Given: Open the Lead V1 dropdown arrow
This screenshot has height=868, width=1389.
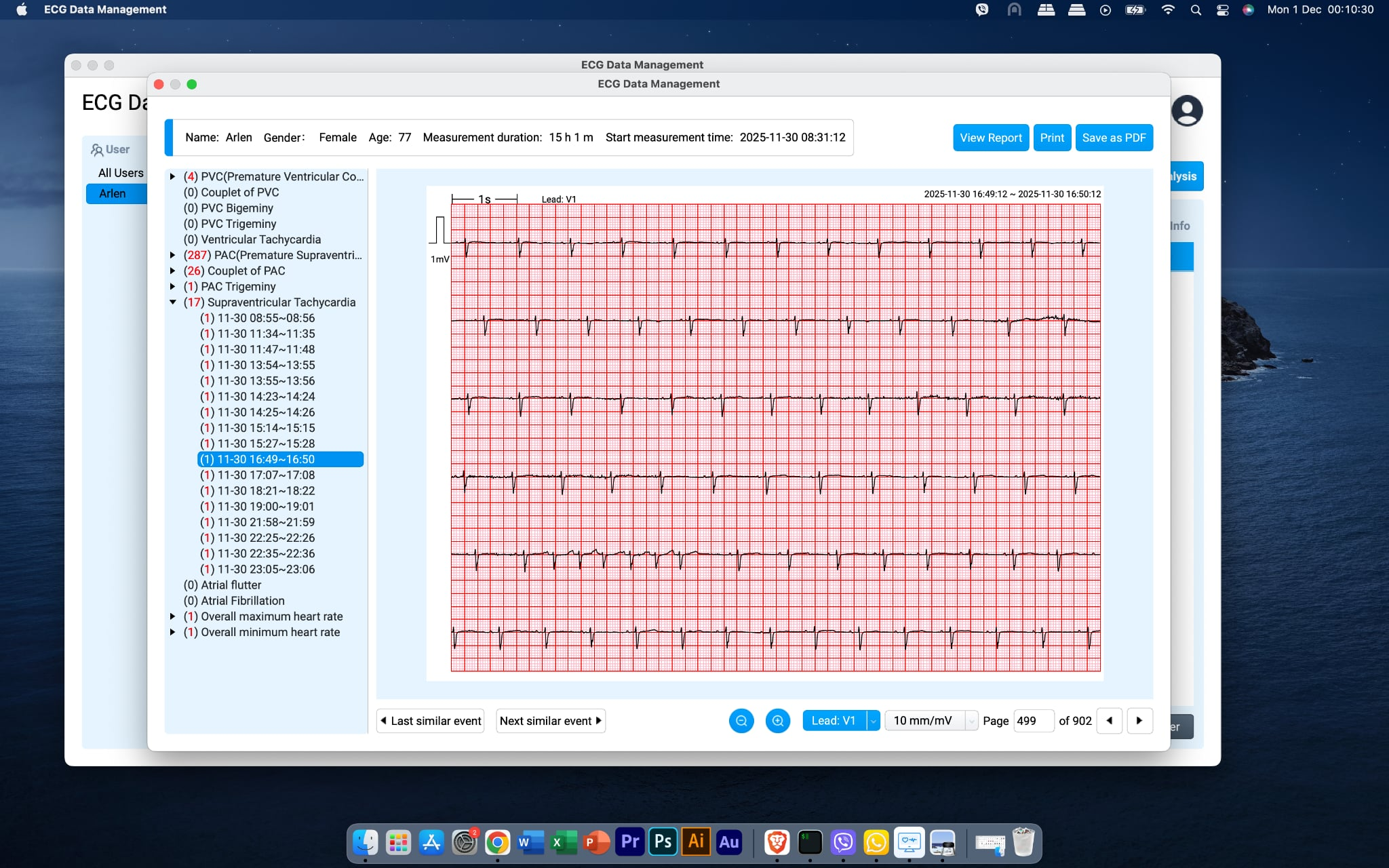Looking at the screenshot, I should pyautogui.click(x=874, y=721).
